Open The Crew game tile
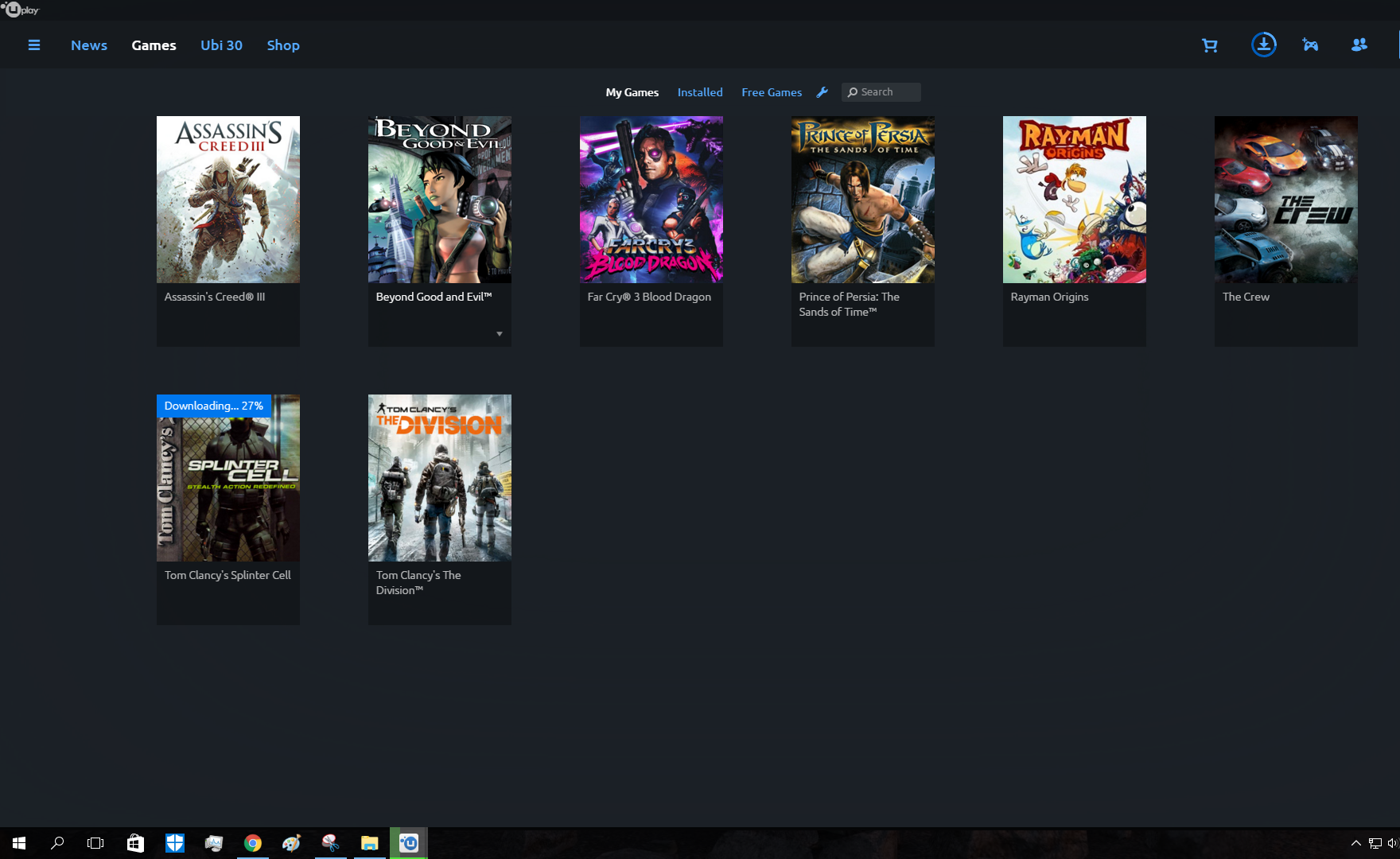Image resolution: width=1400 pixels, height=859 pixels. (1285, 200)
